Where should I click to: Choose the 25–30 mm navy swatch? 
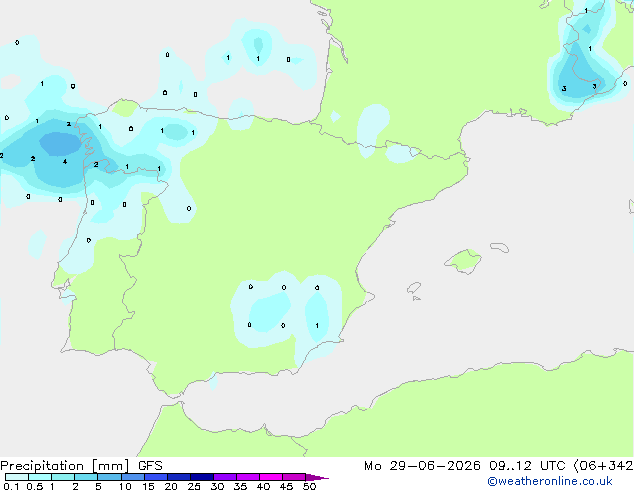202,477
